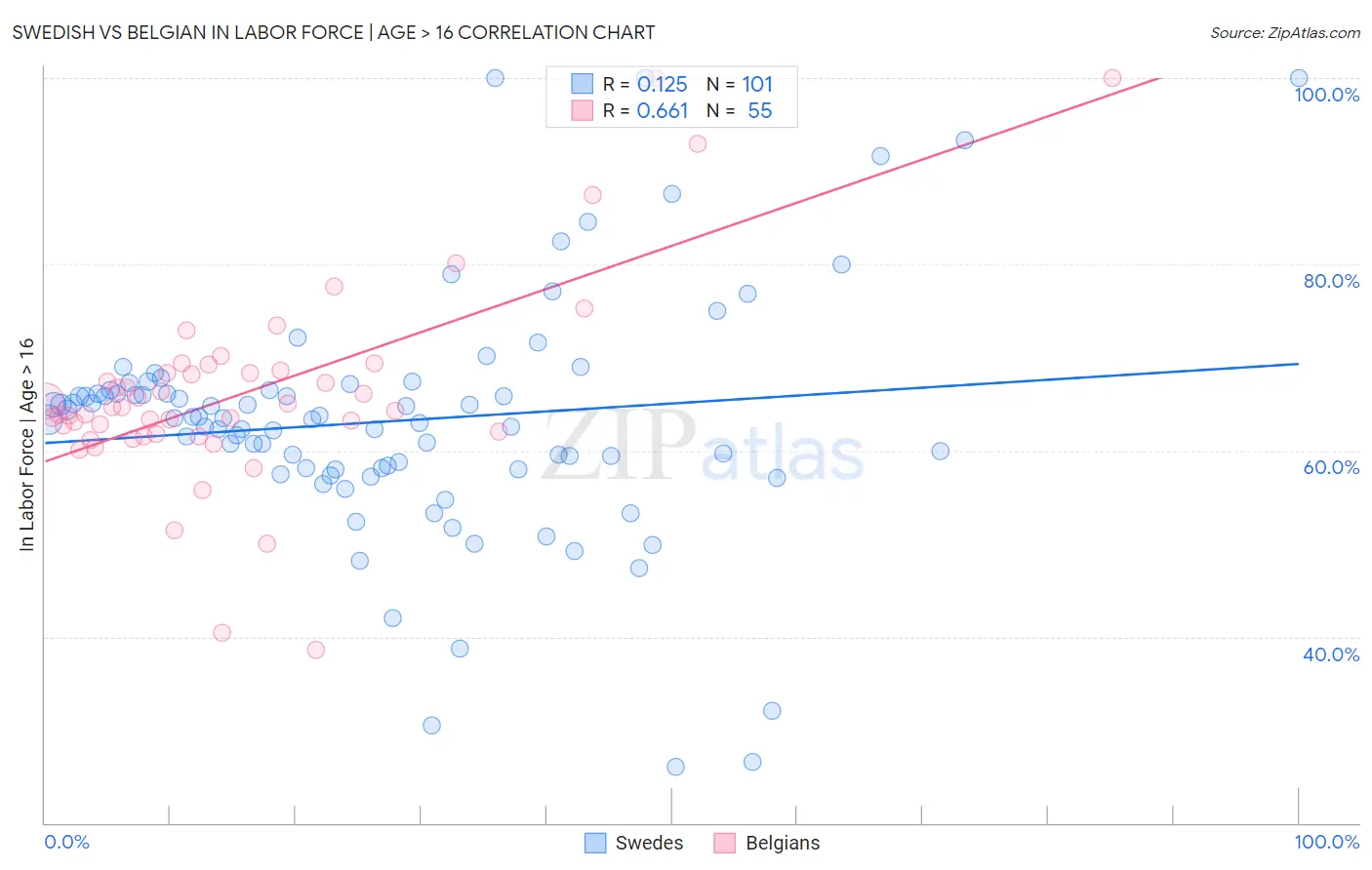Viewport: 1372px width, 870px height.
Task: Click the 40.0% y-axis label
Action: (1331, 654)
